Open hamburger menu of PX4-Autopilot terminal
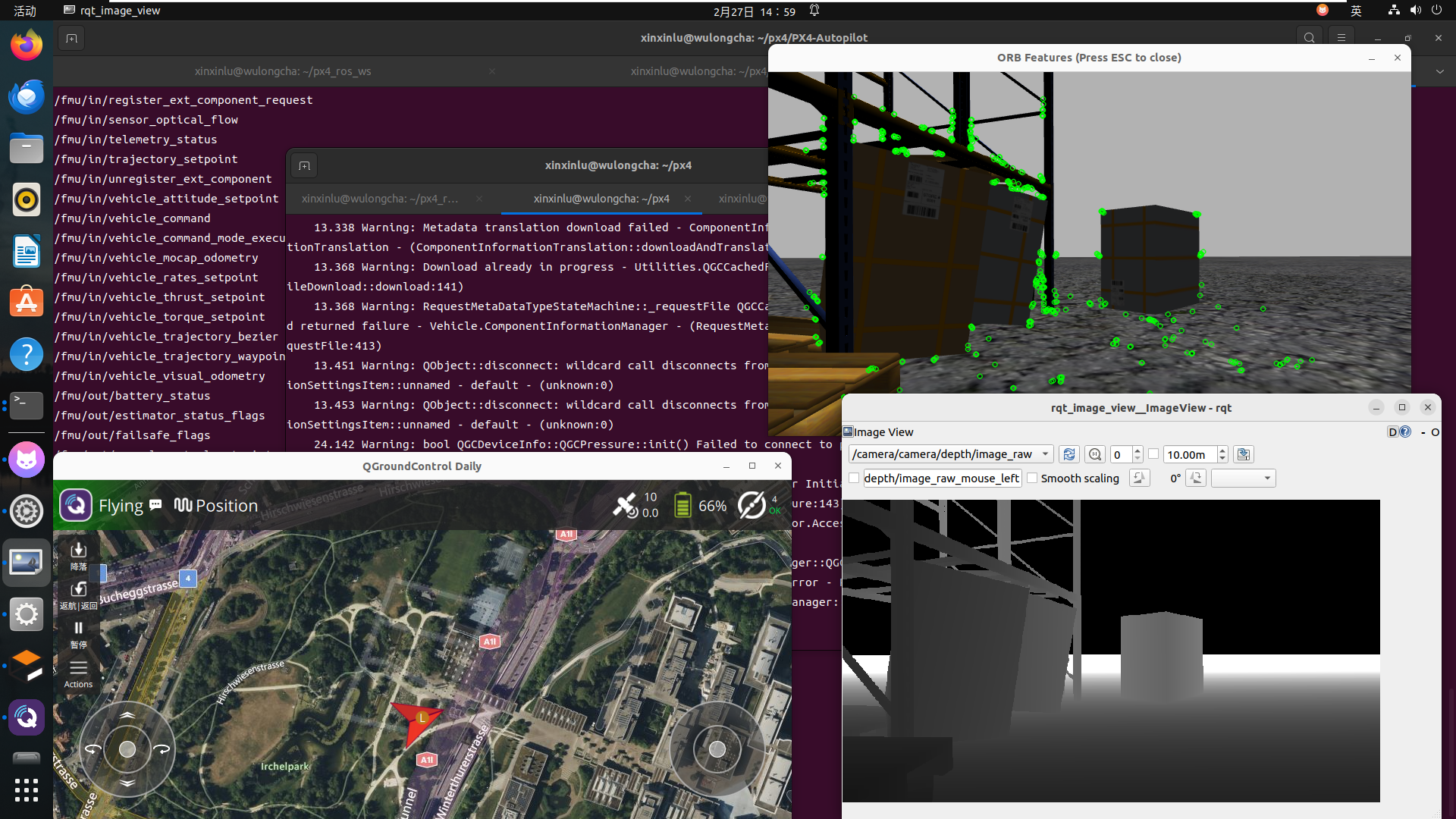This screenshot has width=1456, height=819. [1341, 38]
